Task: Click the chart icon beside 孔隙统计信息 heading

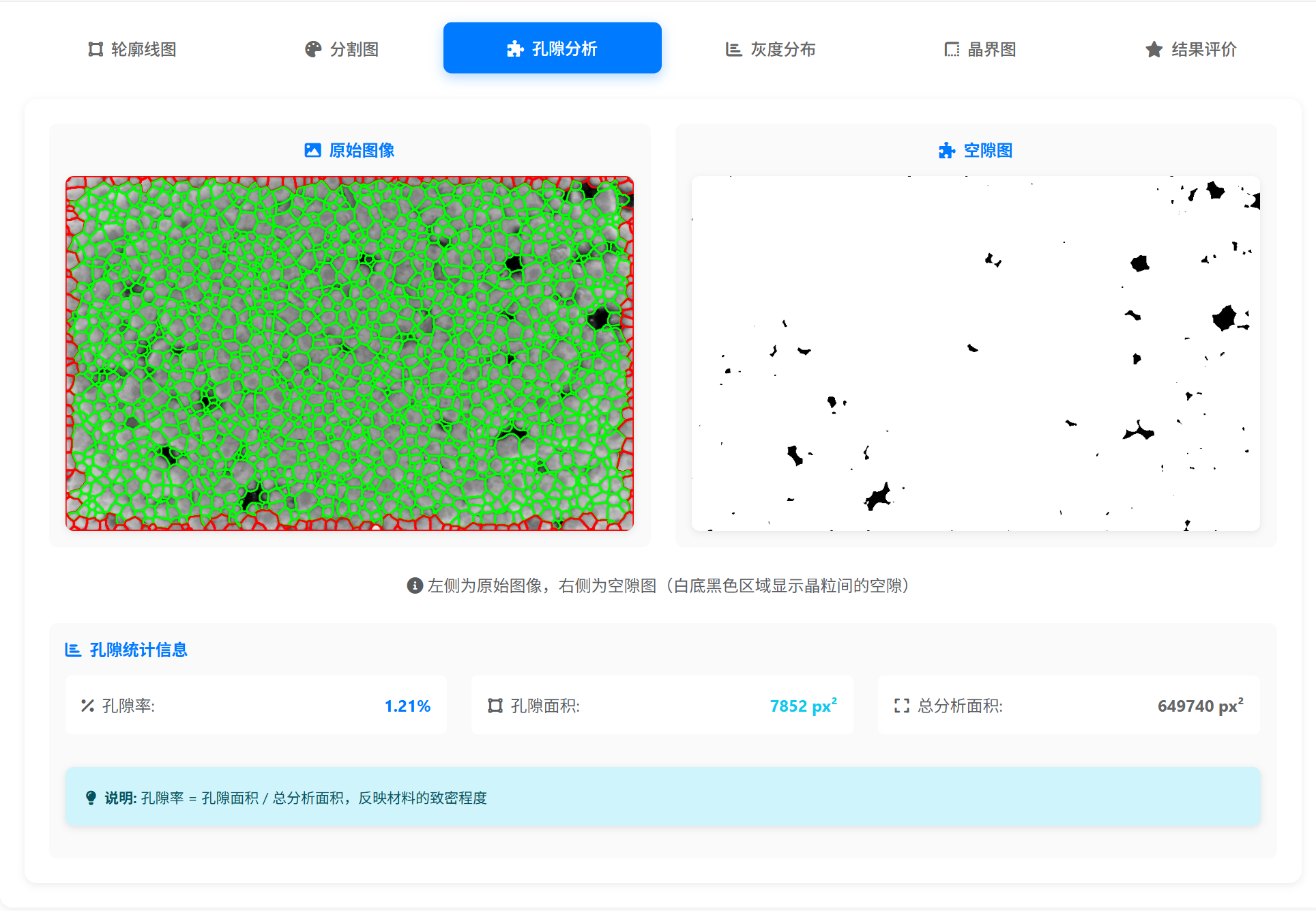Action: [x=73, y=650]
